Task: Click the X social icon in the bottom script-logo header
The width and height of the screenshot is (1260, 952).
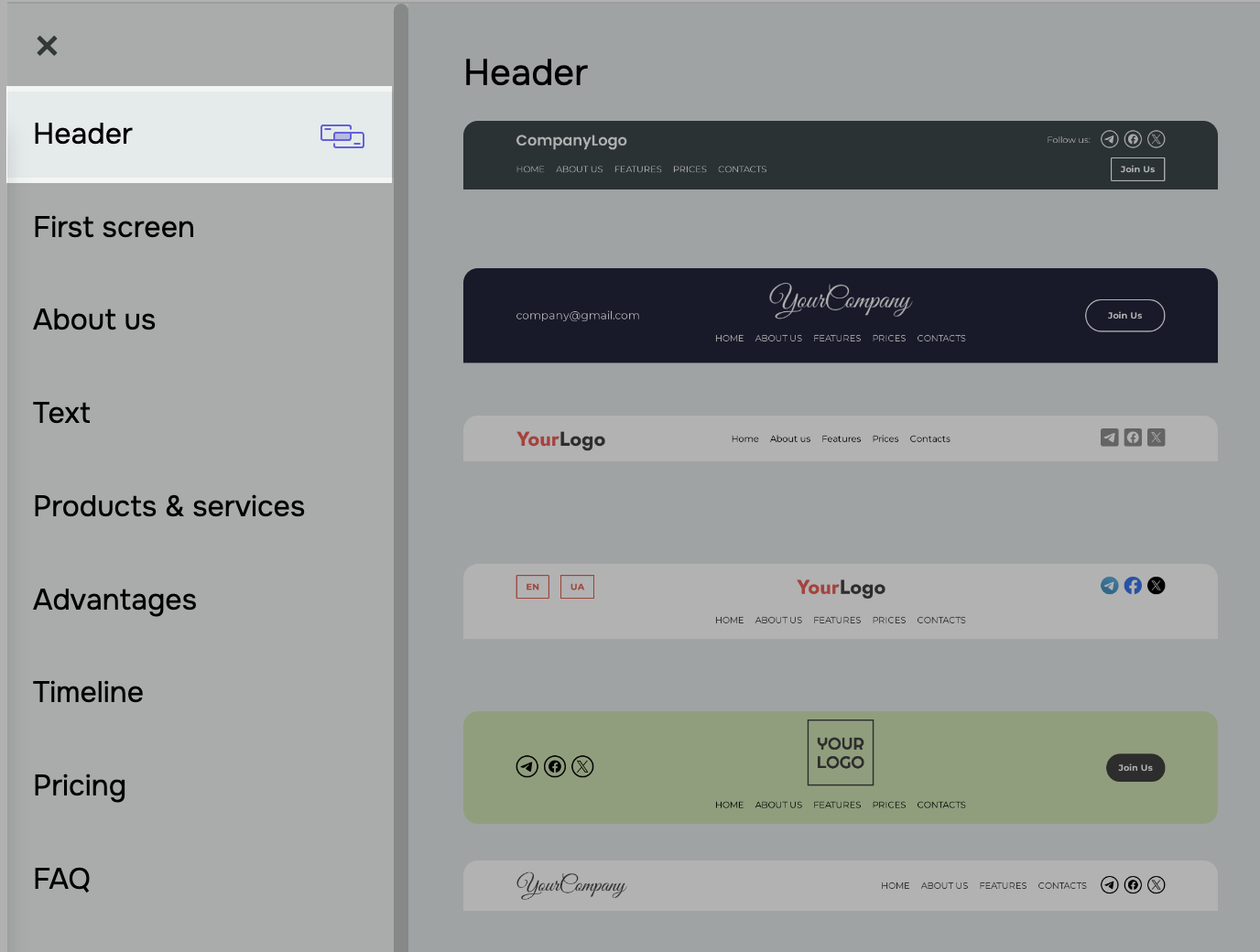Action: tap(1156, 885)
